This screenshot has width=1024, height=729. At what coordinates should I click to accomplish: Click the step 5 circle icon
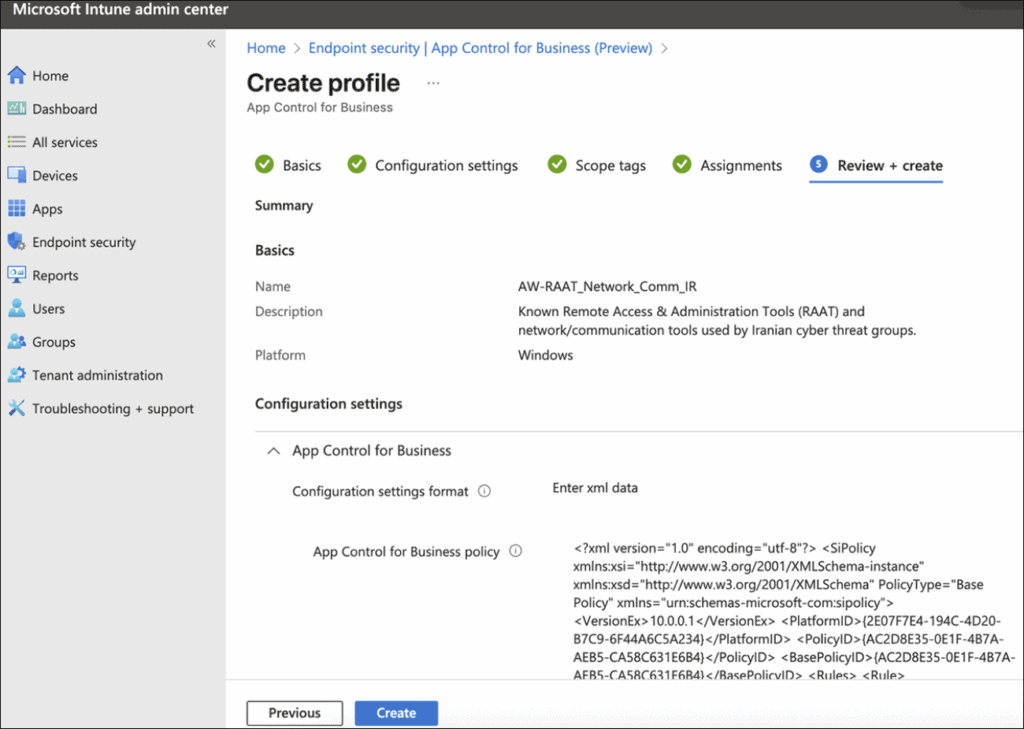[818, 164]
